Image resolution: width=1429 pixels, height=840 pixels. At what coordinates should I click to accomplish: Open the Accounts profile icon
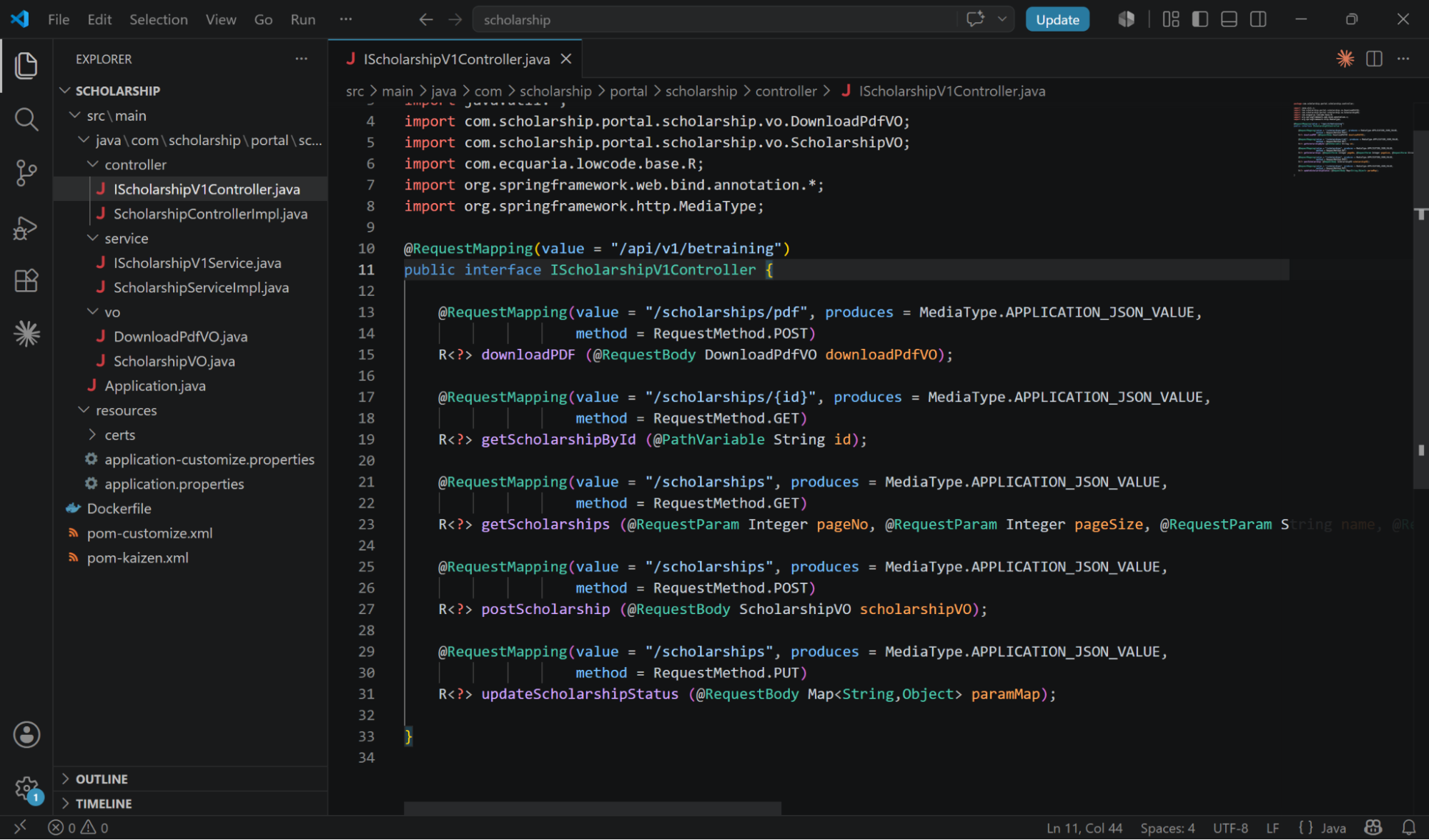(x=26, y=734)
